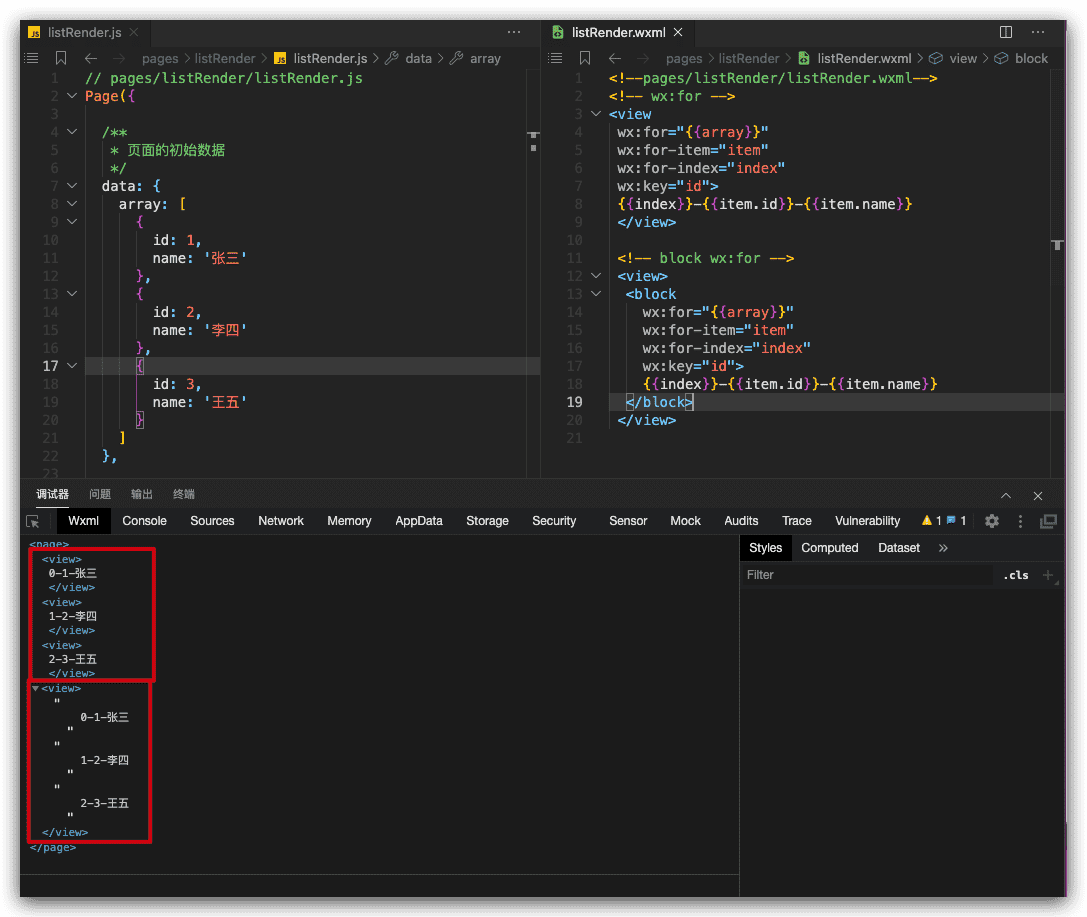The image size is (1087, 917).
Task: Toggle the .cls class editor
Action: click(1016, 575)
